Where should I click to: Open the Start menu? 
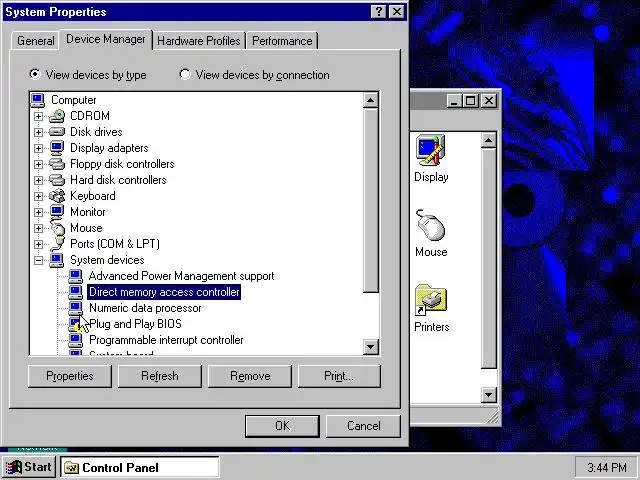point(29,468)
